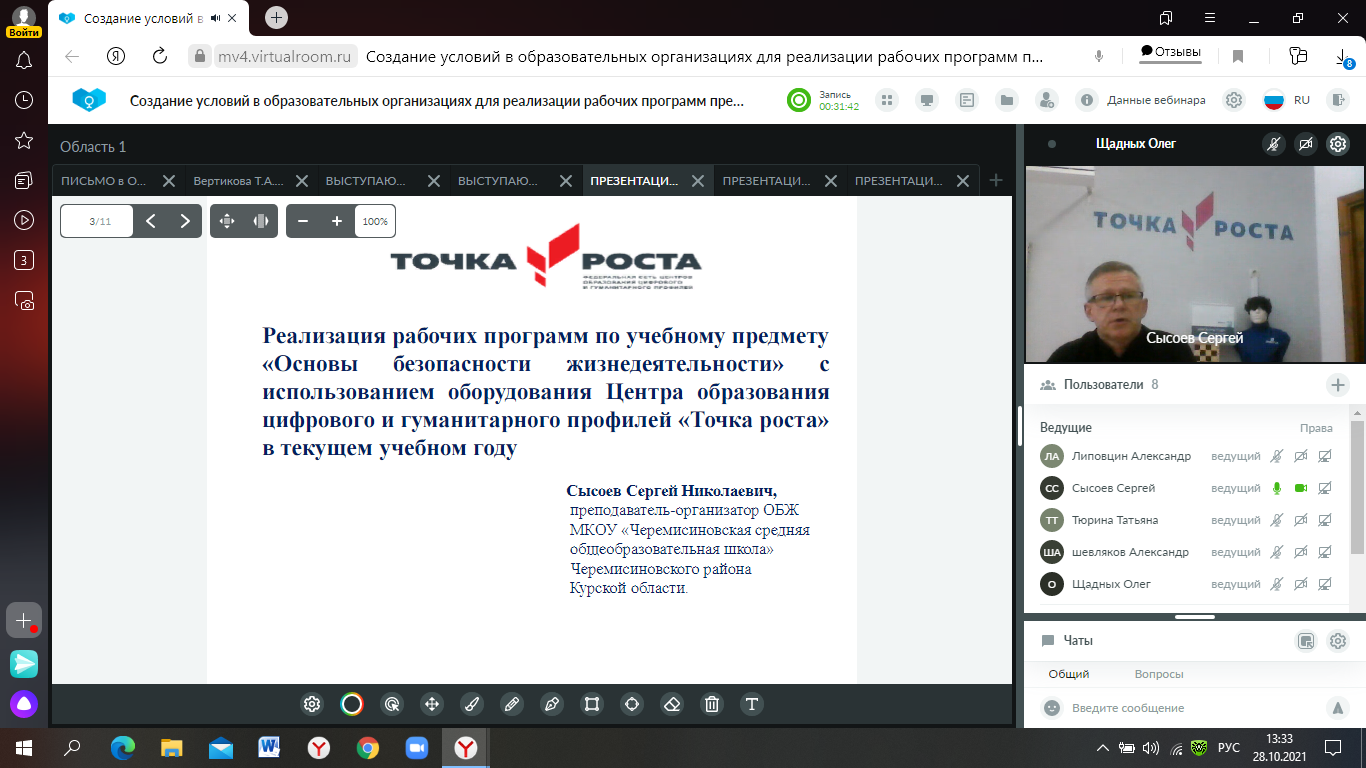Select the pencil drawing tool

click(512, 704)
